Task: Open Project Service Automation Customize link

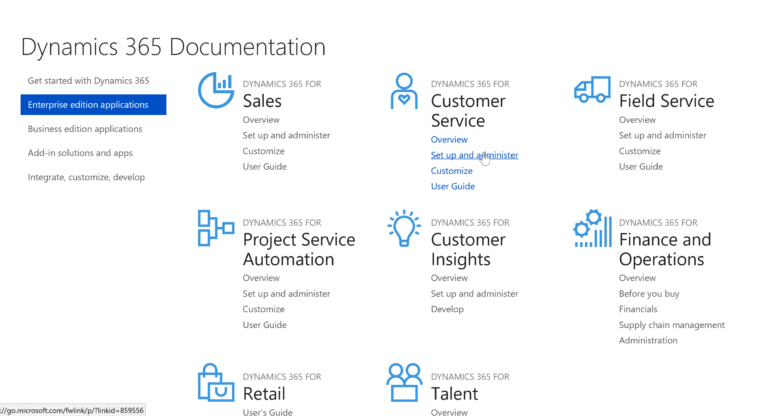Action: click(264, 309)
